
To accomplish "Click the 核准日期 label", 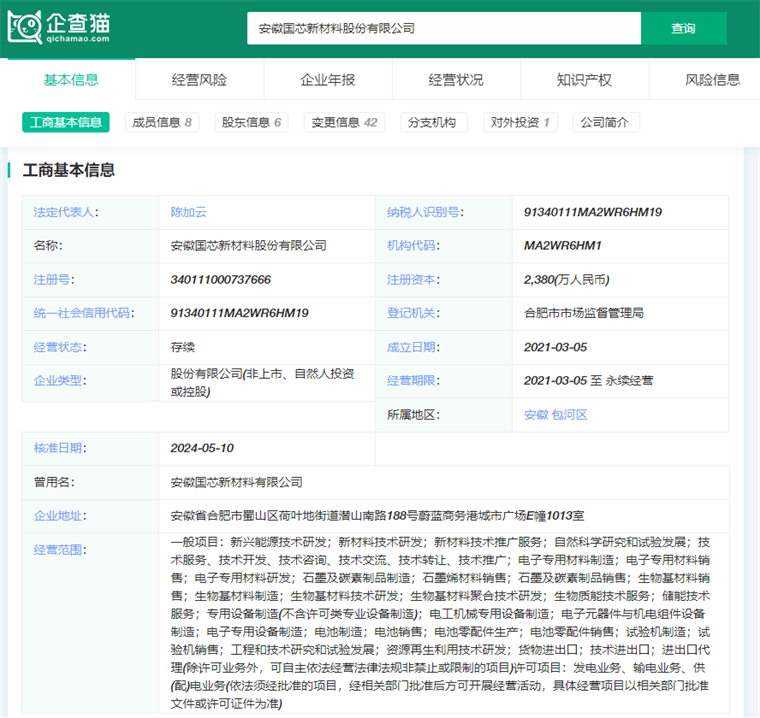I will pos(60,448).
